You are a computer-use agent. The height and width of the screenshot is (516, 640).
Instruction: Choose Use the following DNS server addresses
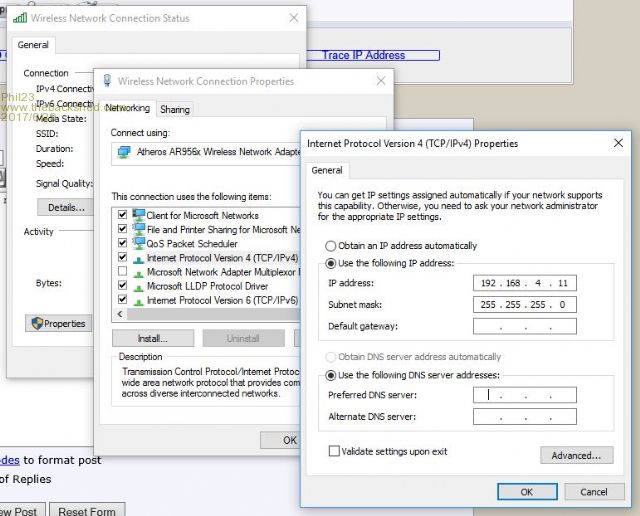[331, 375]
